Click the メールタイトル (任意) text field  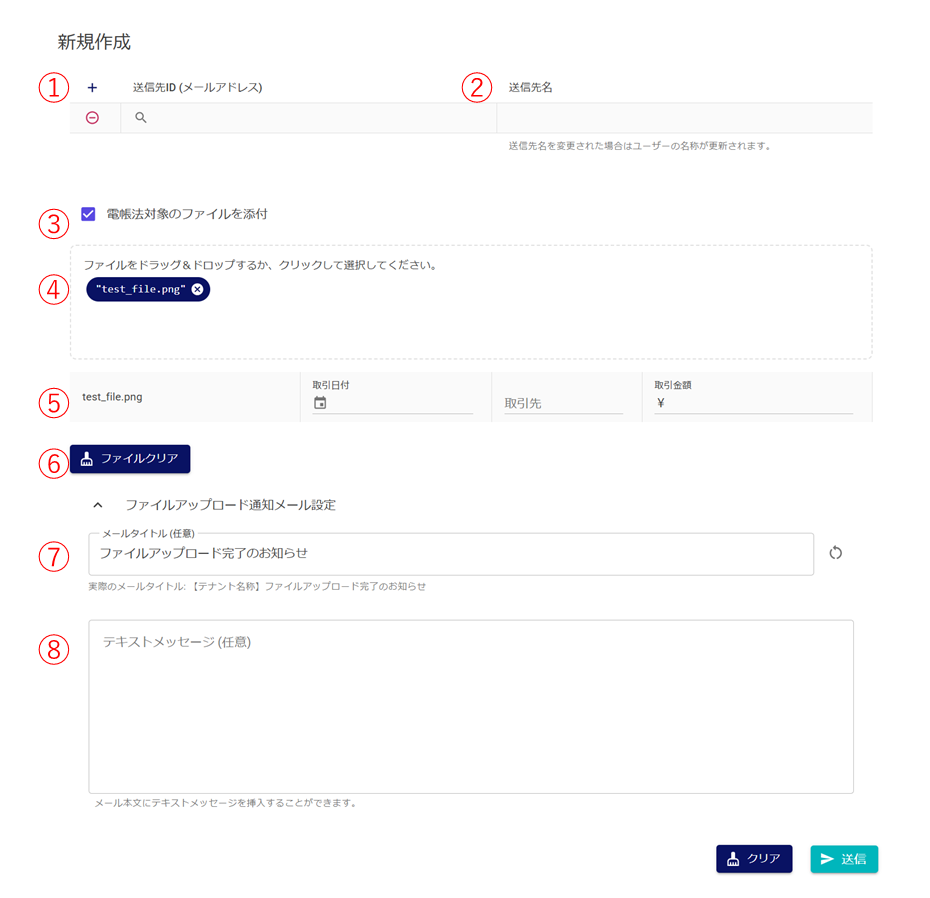point(450,554)
